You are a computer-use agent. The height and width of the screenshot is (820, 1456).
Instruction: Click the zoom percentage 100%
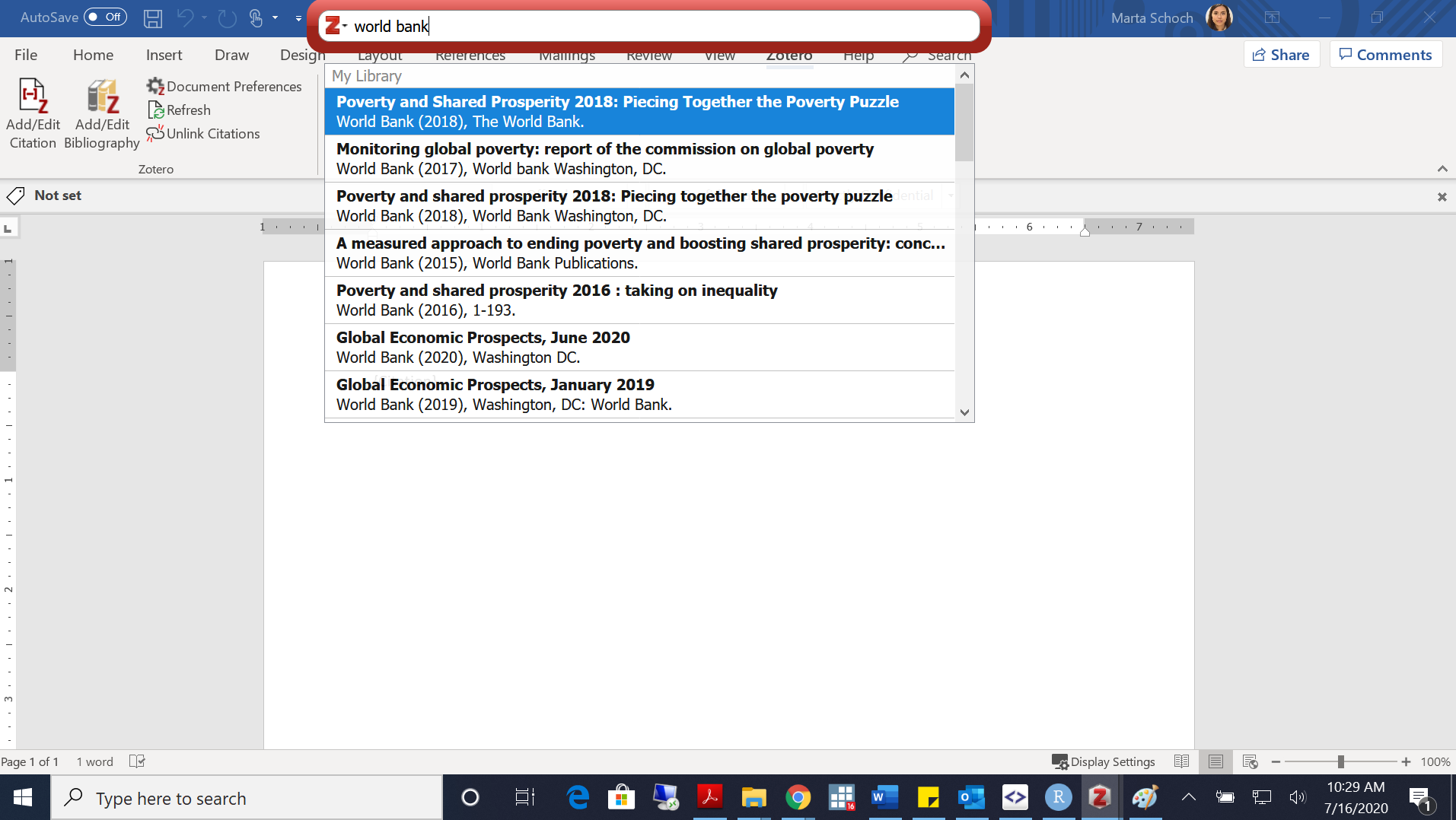click(x=1435, y=761)
